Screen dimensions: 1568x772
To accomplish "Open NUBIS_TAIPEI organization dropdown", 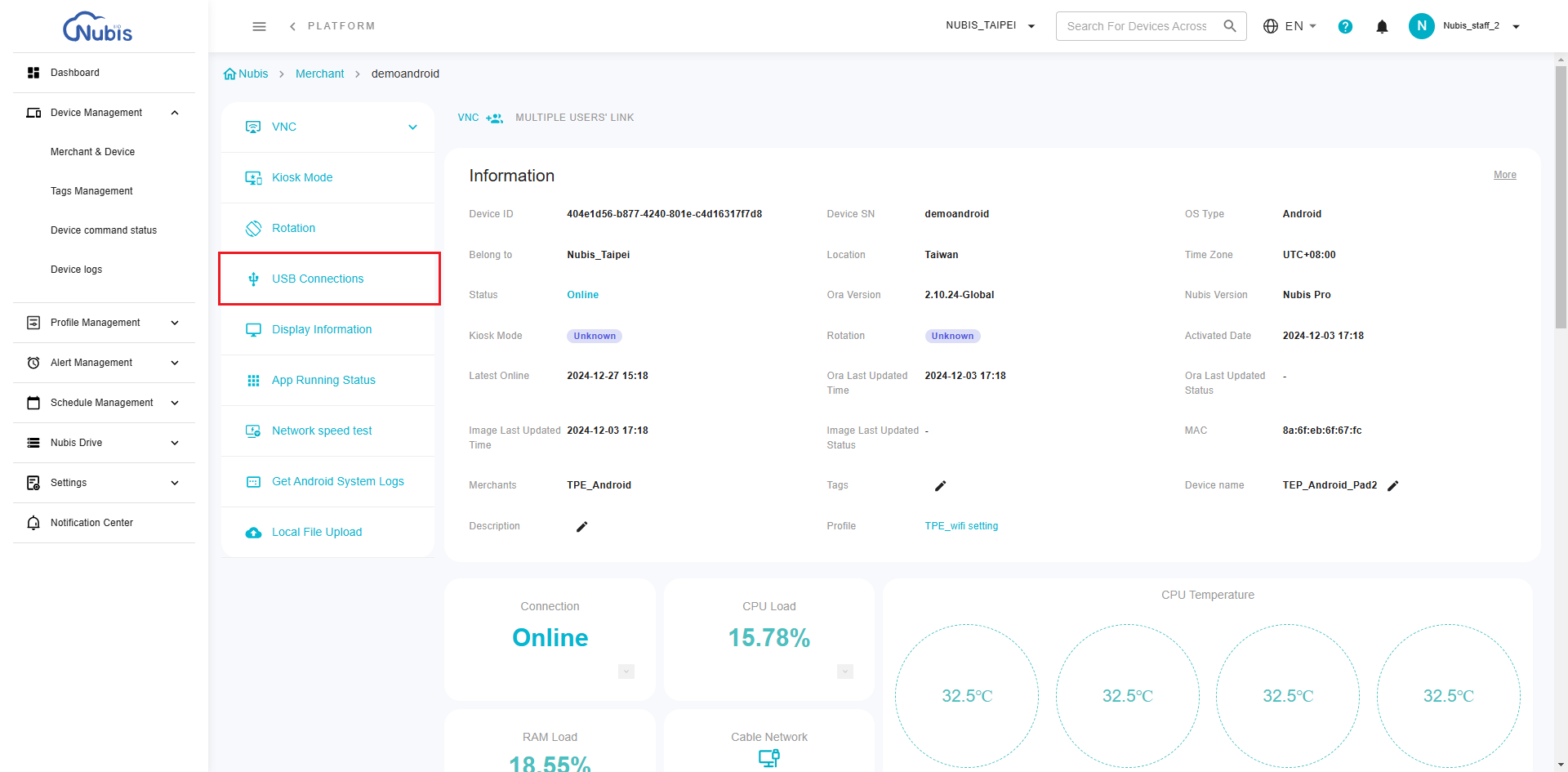I will (x=990, y=26).
